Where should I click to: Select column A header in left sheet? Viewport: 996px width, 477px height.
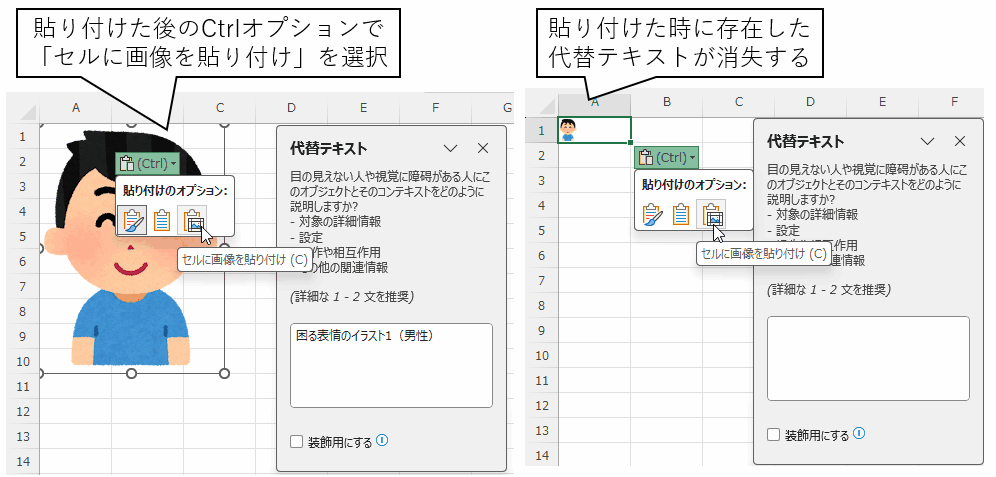click(x=76, y=108)
